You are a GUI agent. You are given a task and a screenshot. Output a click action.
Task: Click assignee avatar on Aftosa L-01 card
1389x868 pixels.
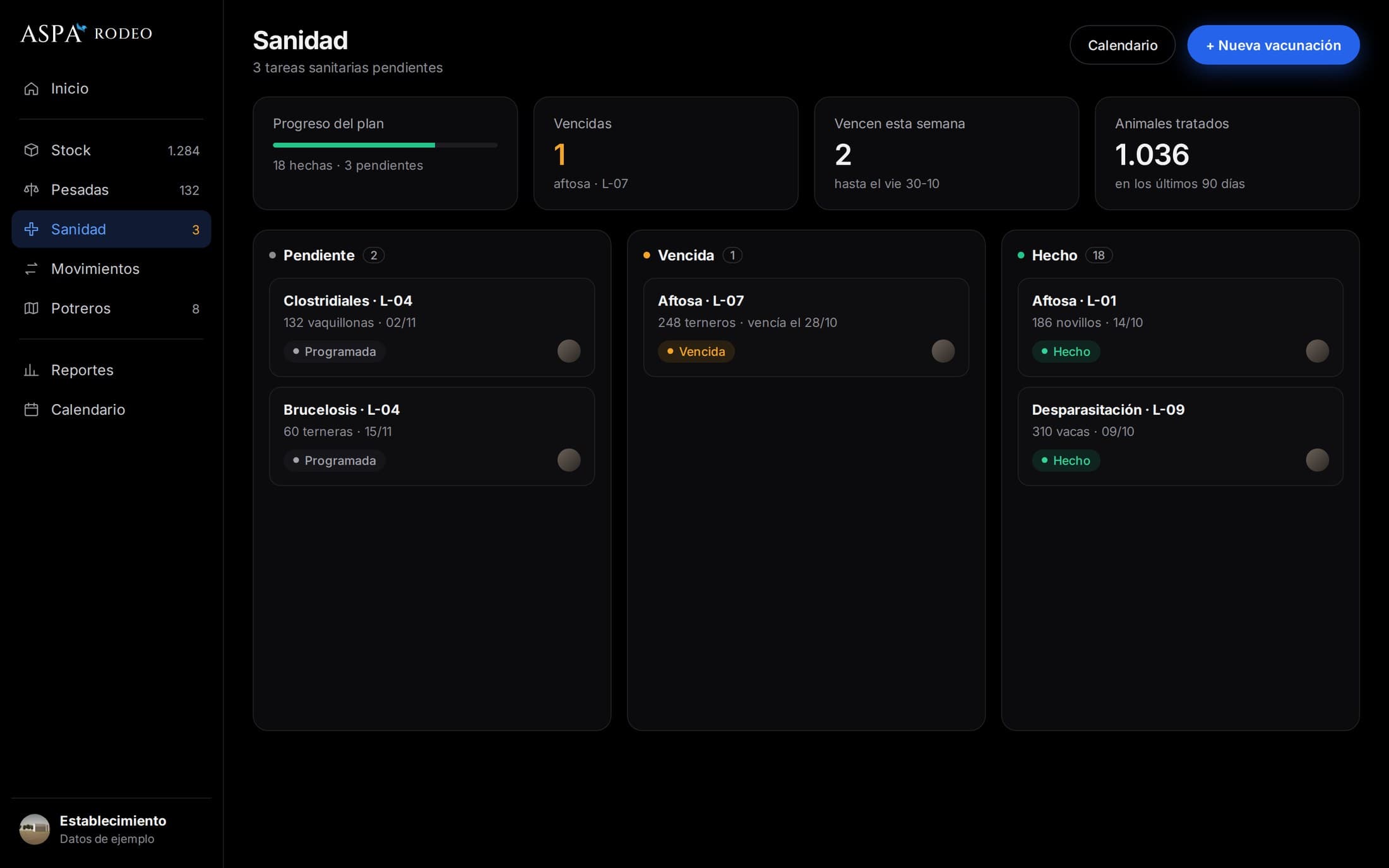coord(1318,351)
